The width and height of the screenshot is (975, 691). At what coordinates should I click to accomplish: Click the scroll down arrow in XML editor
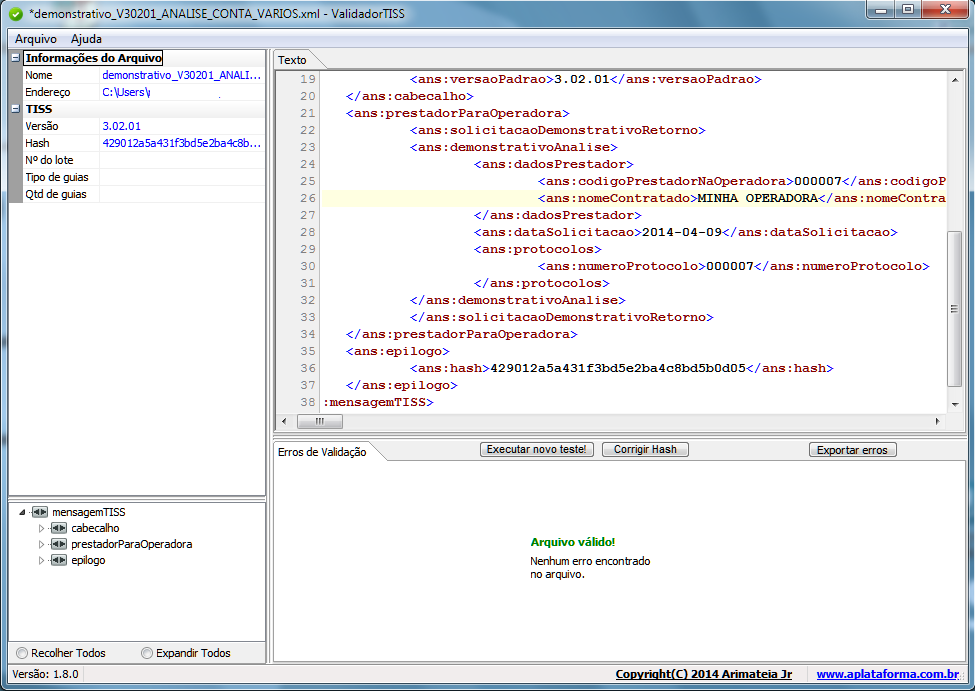coord(954,404)
